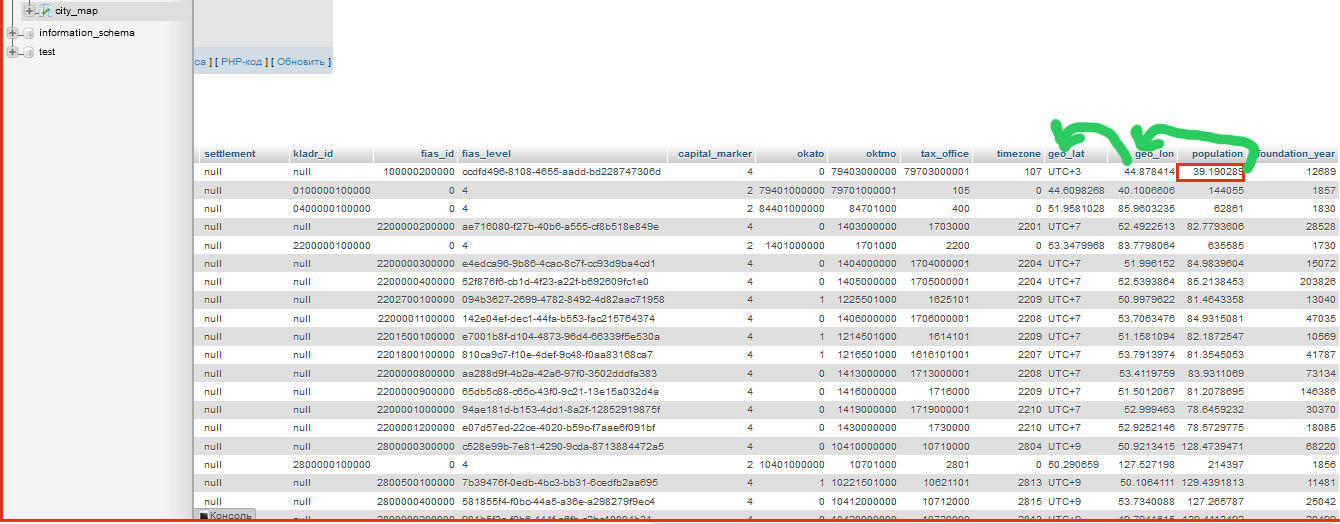Viewport: 1340px width, 524px height.
Task: Sort by the settlement column header
Action: [x=230, y=154]
